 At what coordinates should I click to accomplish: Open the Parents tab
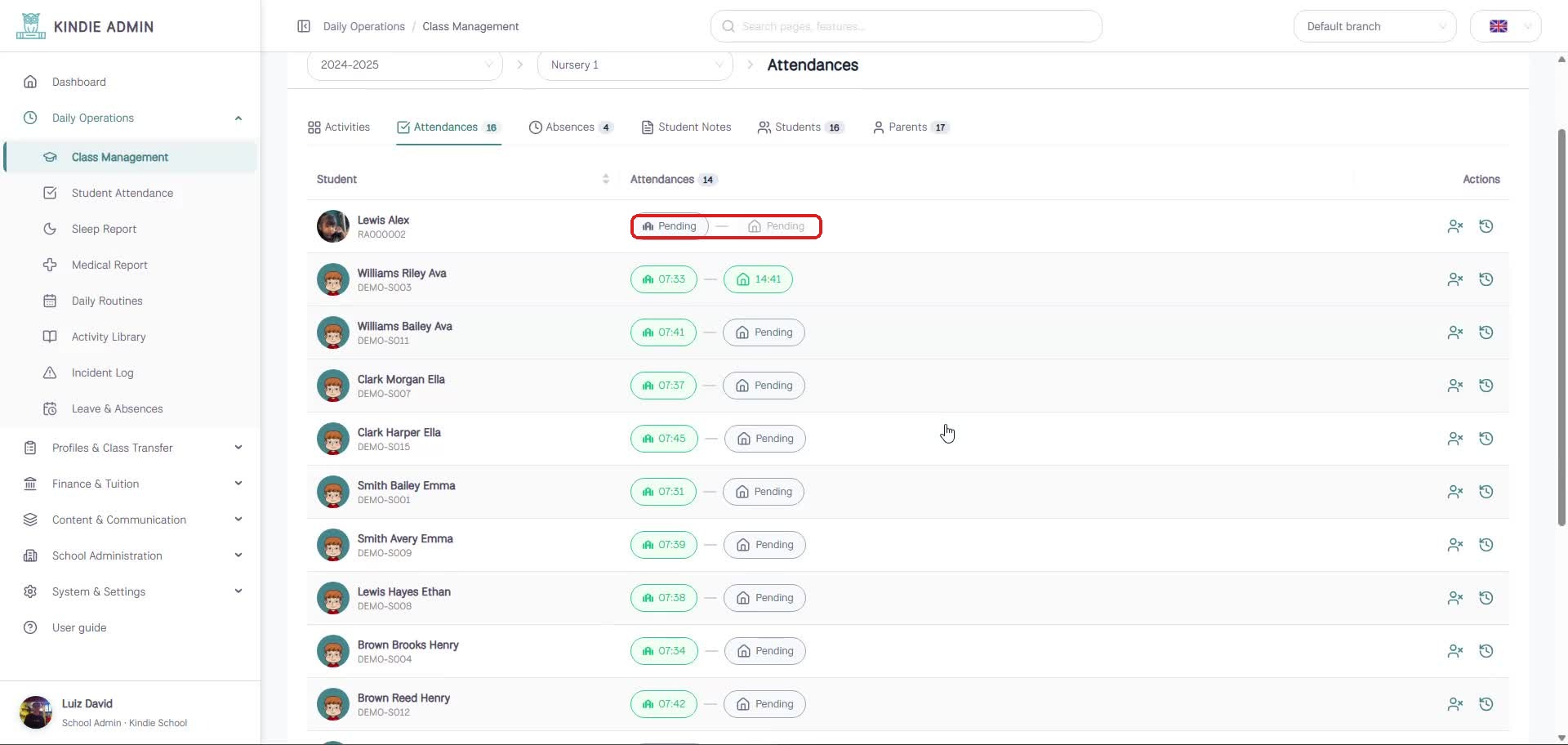point(911,127)
